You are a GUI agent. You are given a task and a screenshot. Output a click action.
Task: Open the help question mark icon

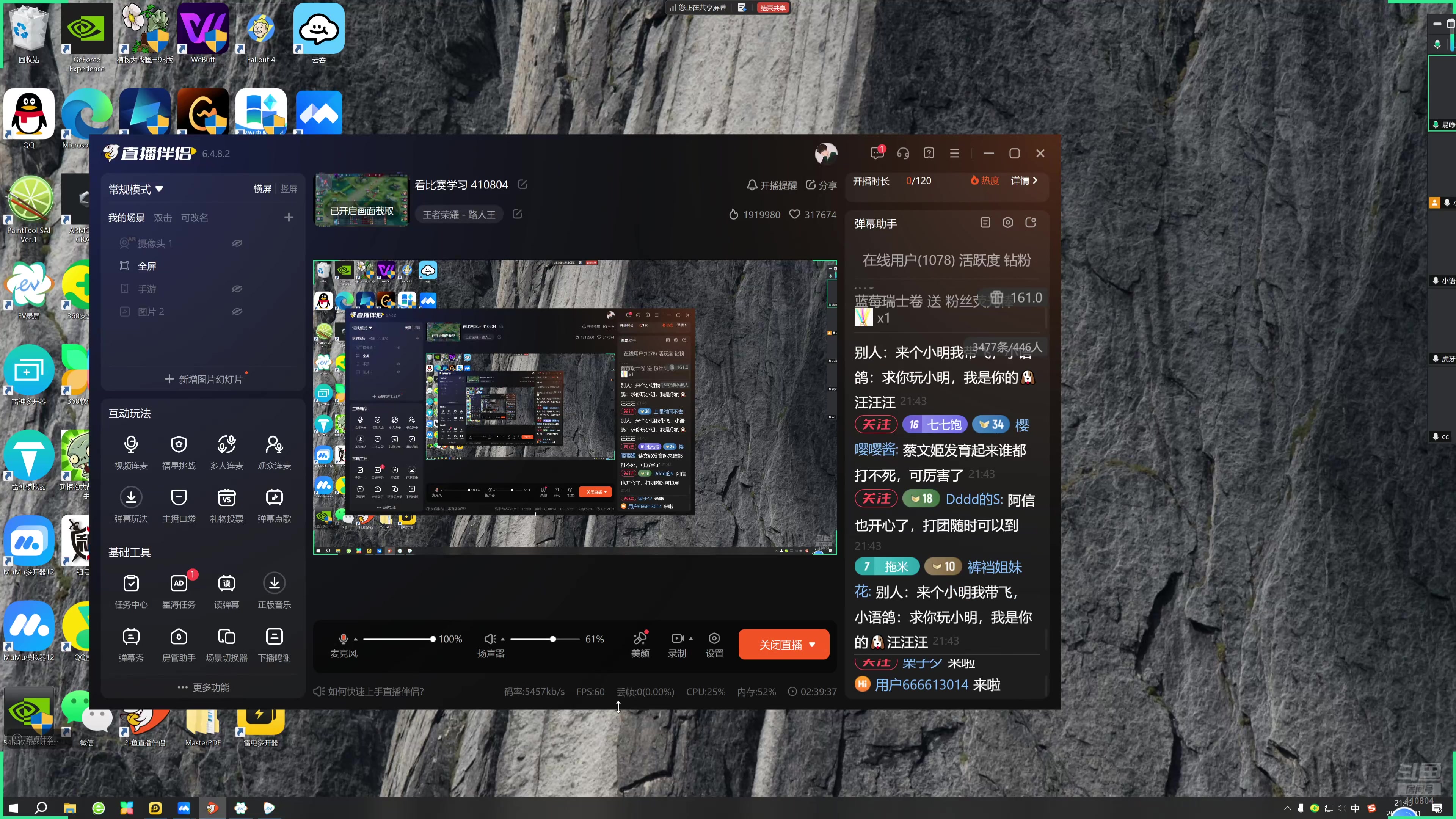coord(929,153)
